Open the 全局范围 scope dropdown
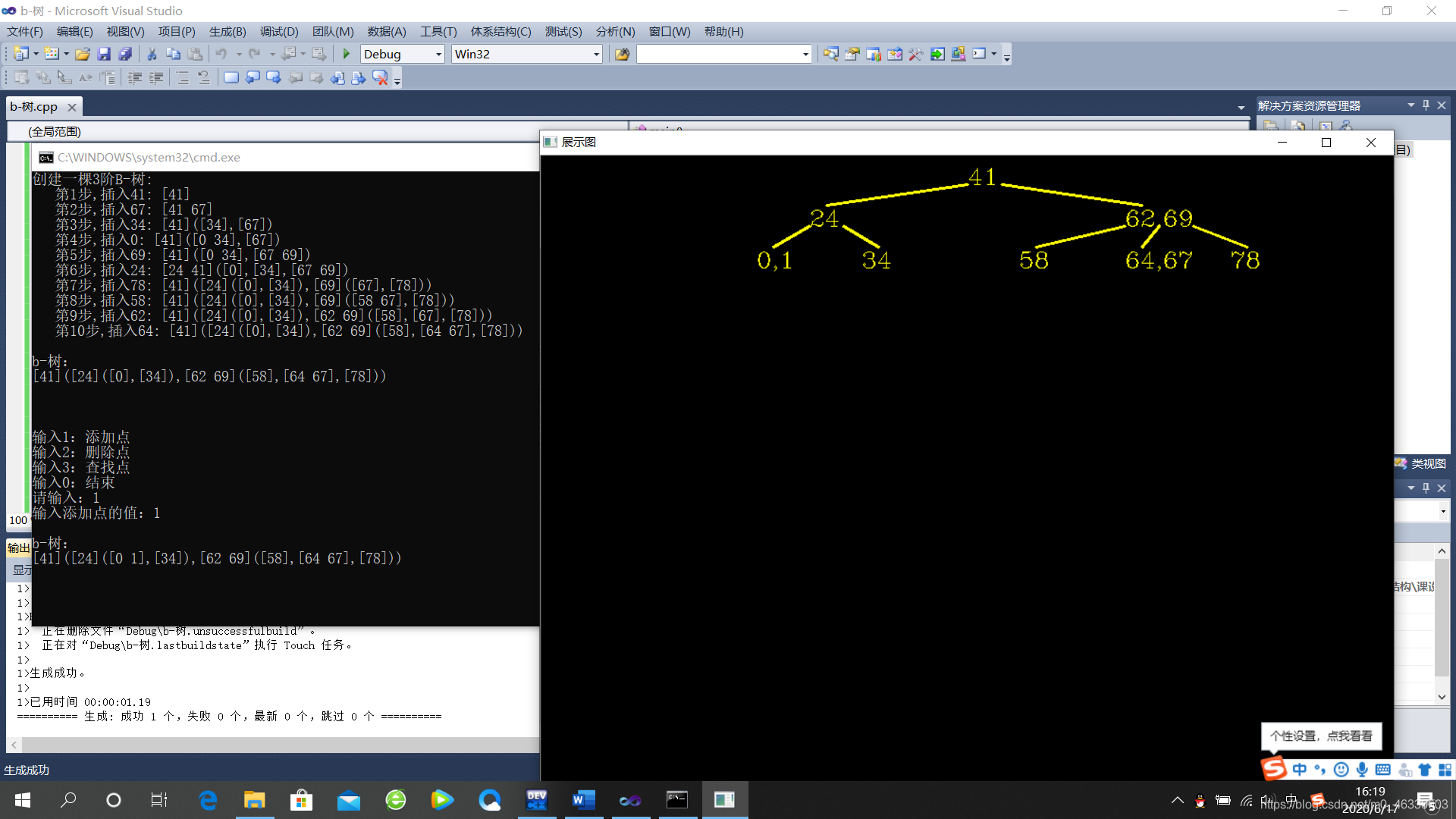This screenshot has width=1456, height=819. (317, 131)
